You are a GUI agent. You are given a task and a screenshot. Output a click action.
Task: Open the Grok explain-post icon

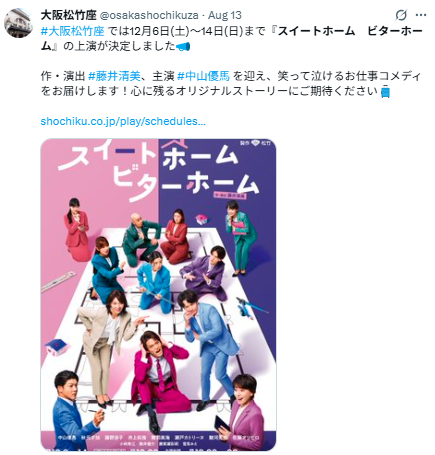click(401, 15)
